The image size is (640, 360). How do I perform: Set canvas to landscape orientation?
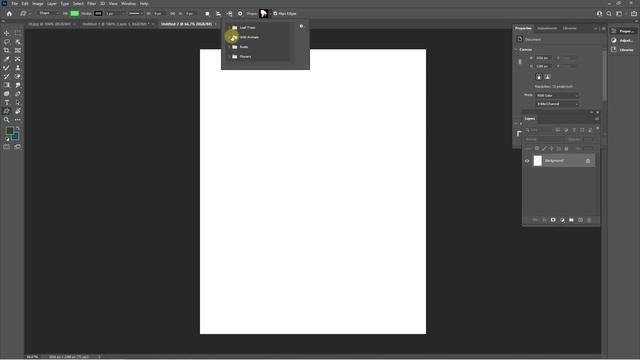[x=548, y=77]
